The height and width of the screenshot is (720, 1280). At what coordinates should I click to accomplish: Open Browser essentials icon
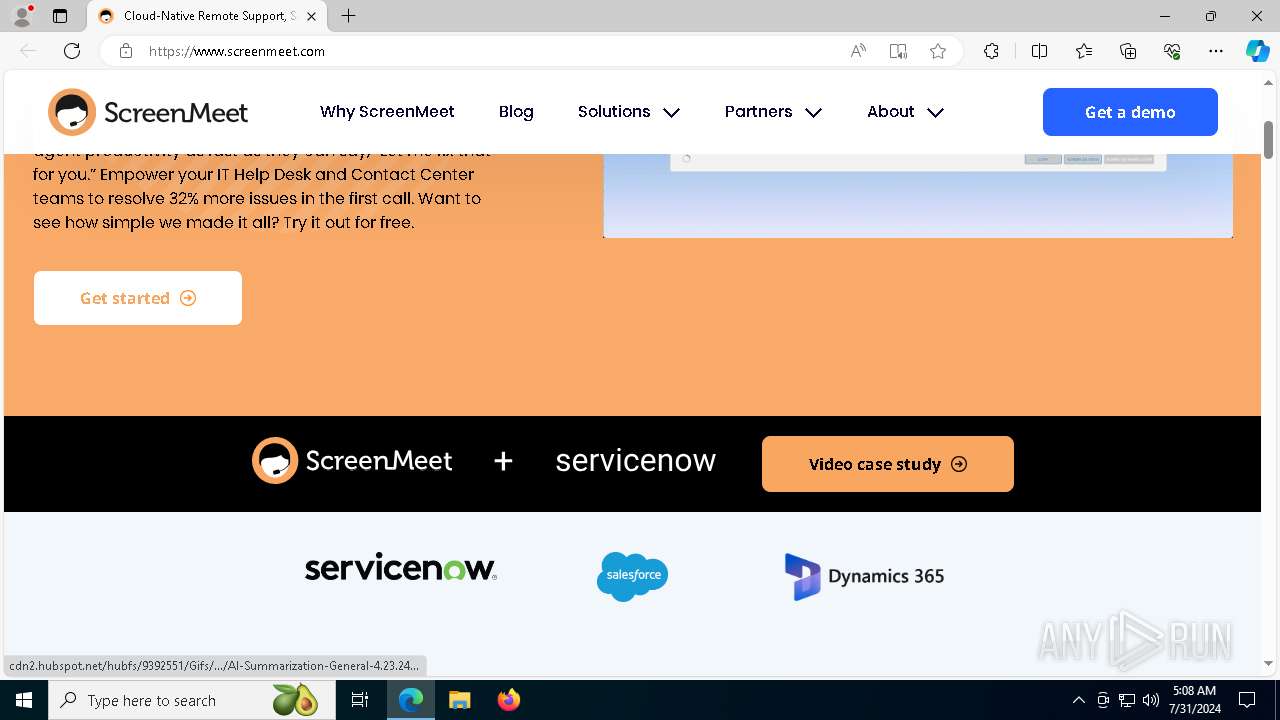[1172, 51]
